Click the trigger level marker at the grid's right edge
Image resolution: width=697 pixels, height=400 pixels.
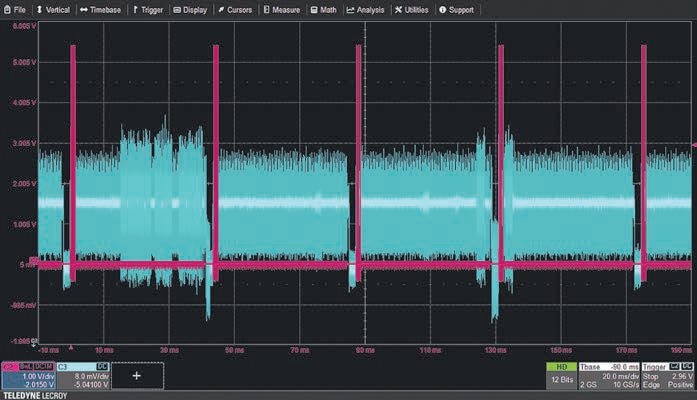click(x=694, y=145)
